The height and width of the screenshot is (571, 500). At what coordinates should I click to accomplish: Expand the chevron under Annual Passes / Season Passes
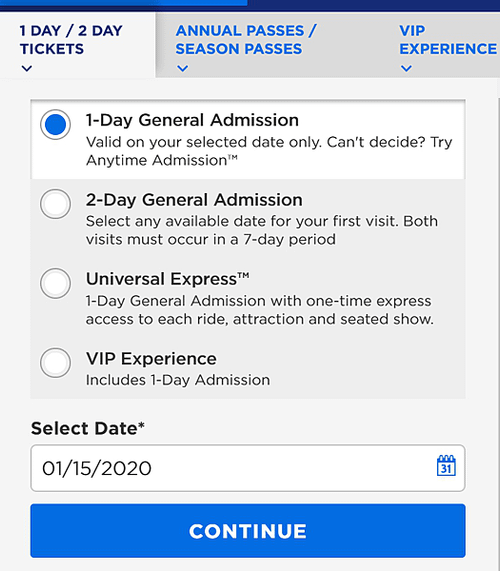click(182, 68)
